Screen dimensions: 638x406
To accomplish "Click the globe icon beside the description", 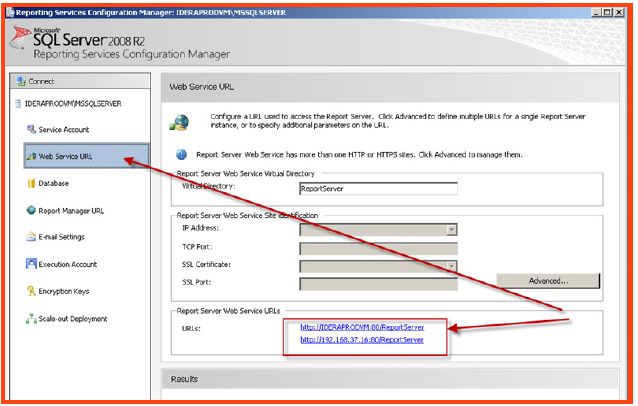I will click(179, 122).
